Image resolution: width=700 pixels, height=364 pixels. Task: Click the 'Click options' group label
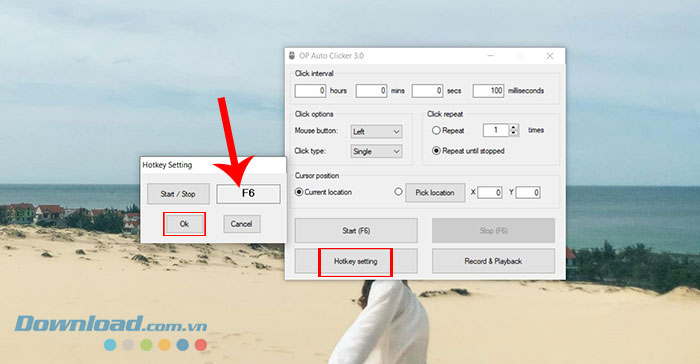[x=314, y=114]
